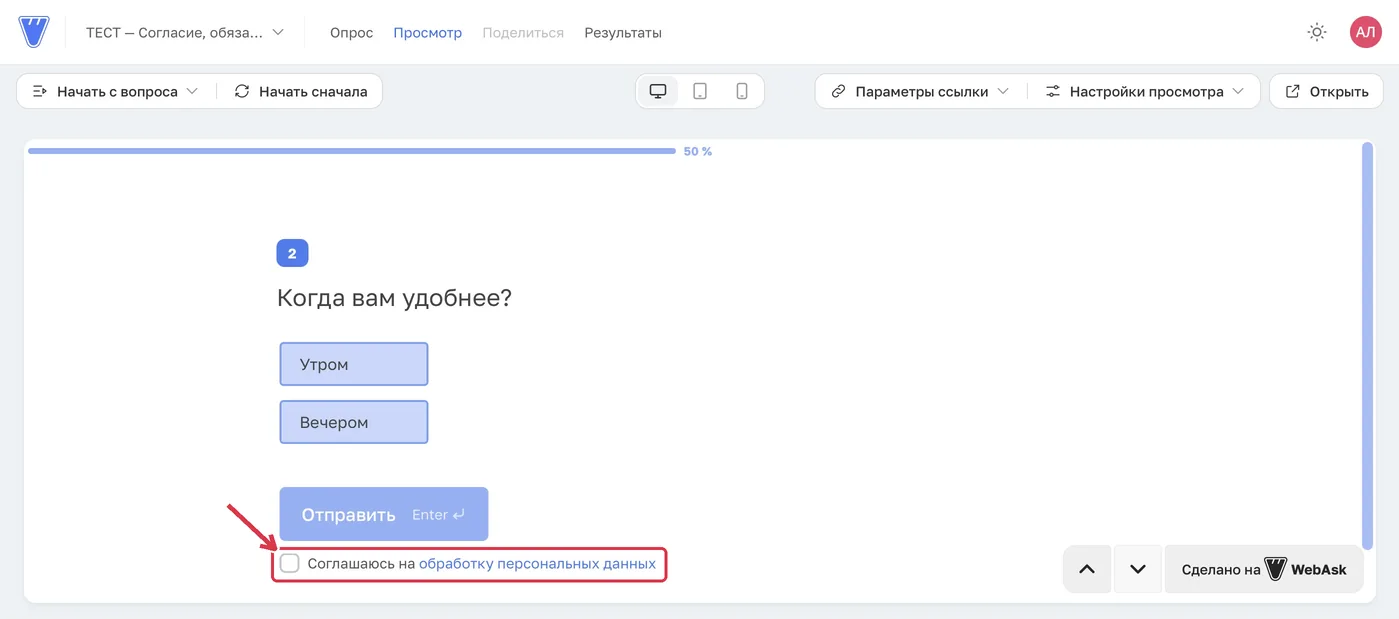Select the Вечером answer option
The width and height of the screenshot is (1399, 619).
coord(354,422)
